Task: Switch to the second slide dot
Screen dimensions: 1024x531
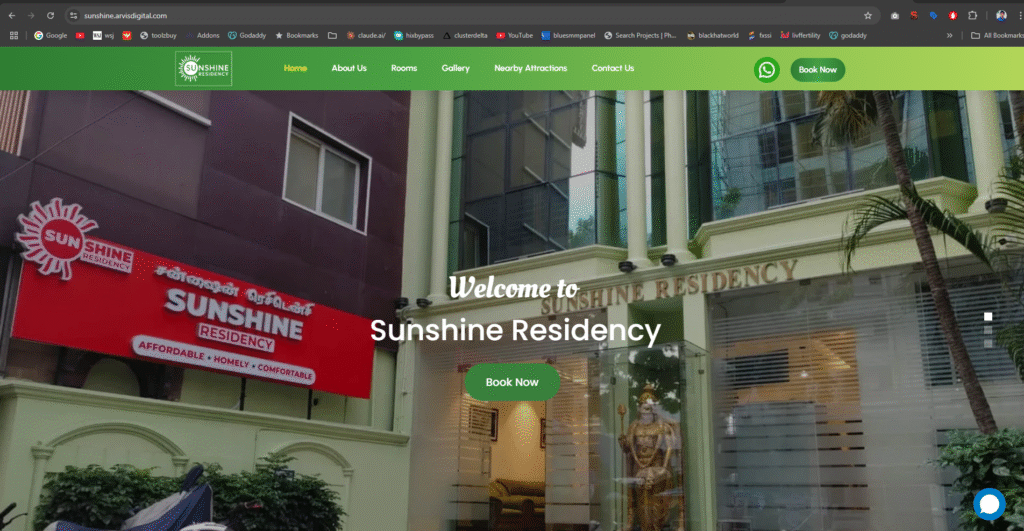Action: pos(988,330)
